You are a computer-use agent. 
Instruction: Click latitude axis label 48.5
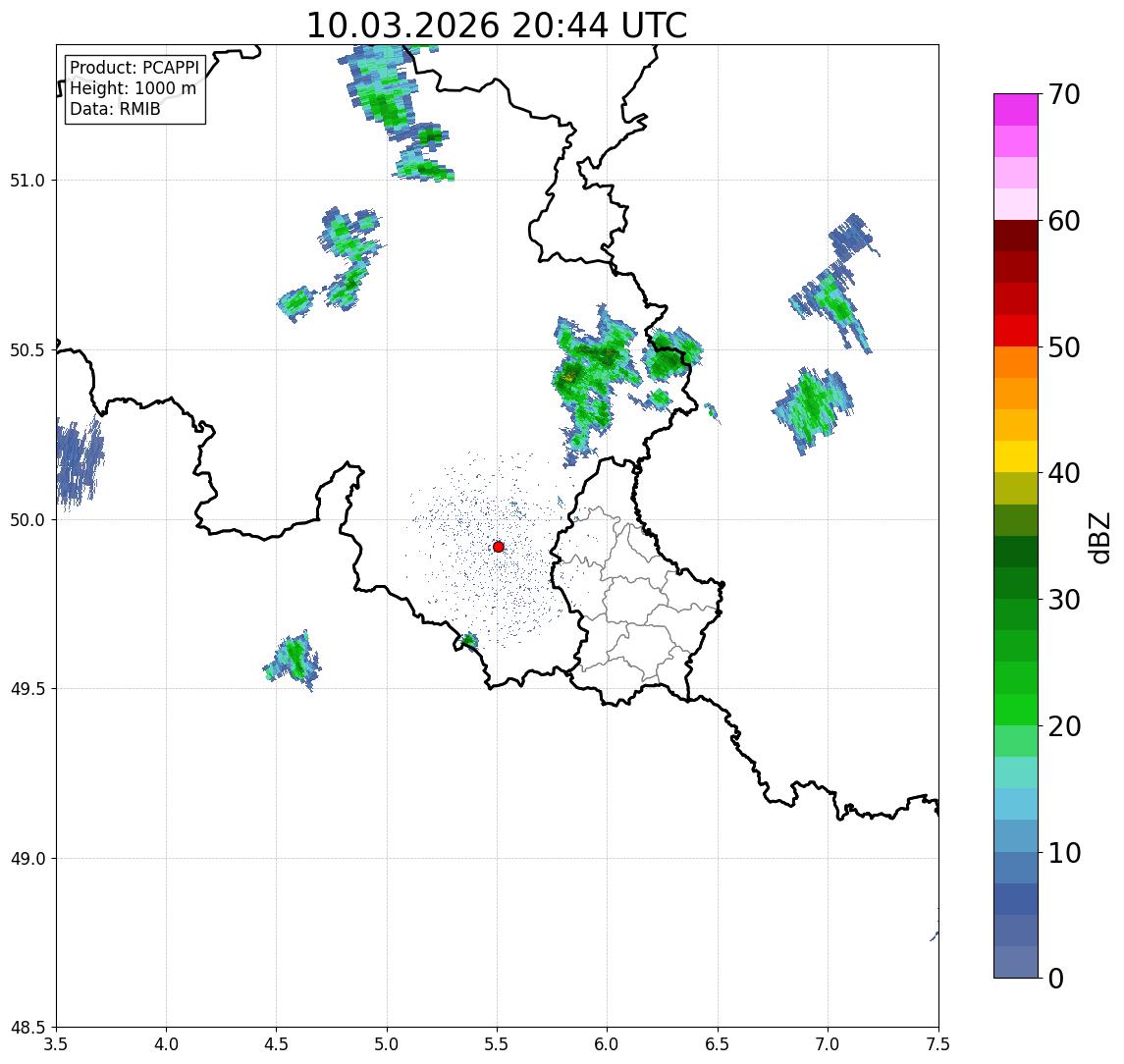(x=27, y=1028)
